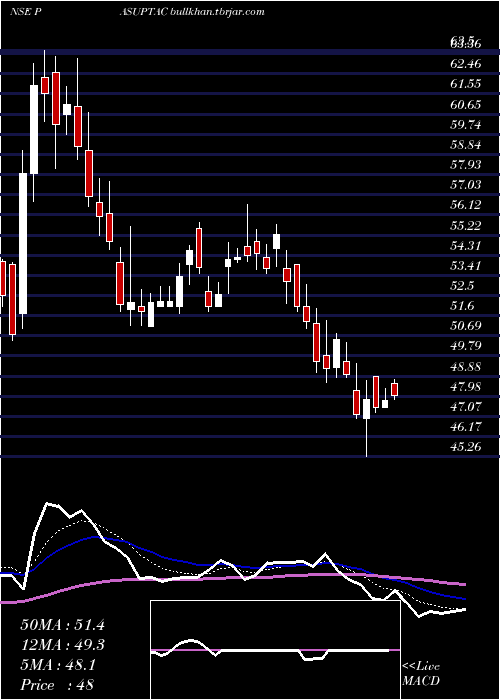Click the 60.65 price axis label

(466, 104)
